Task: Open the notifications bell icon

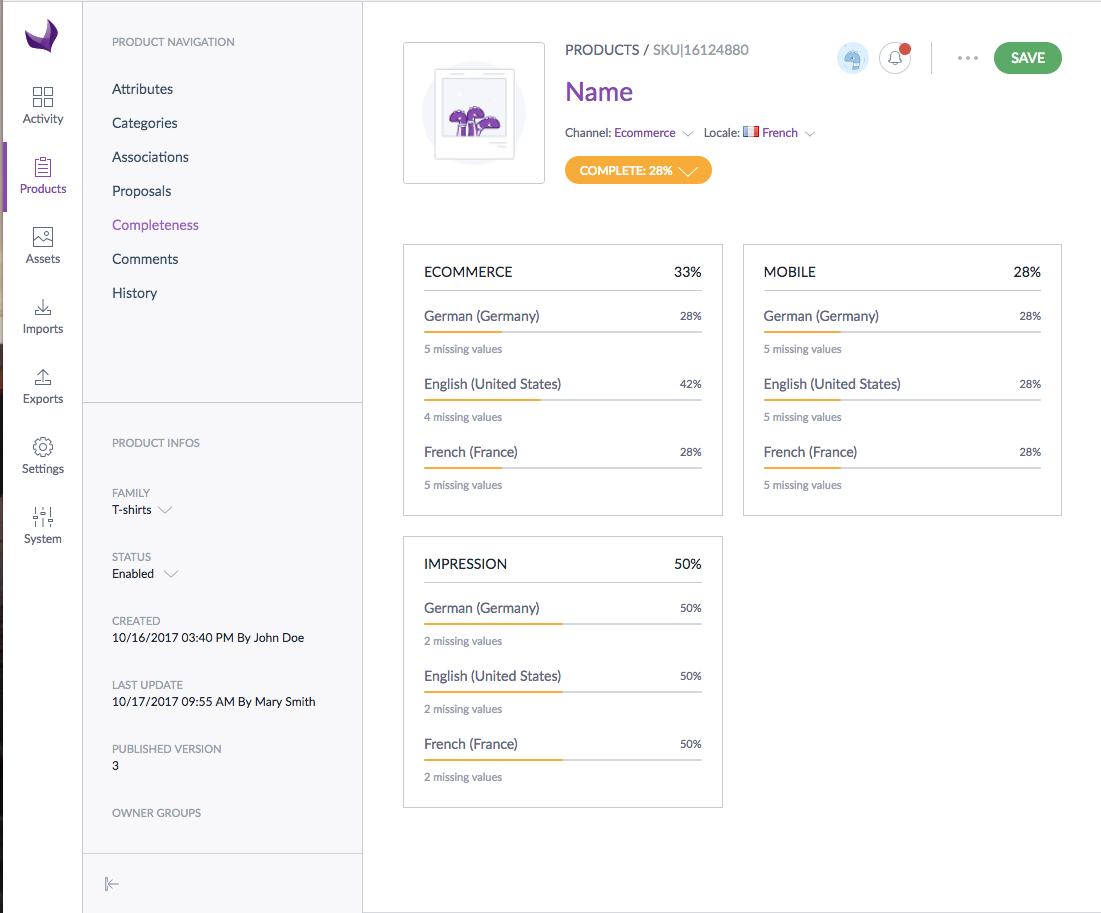Action: point(894,58)
